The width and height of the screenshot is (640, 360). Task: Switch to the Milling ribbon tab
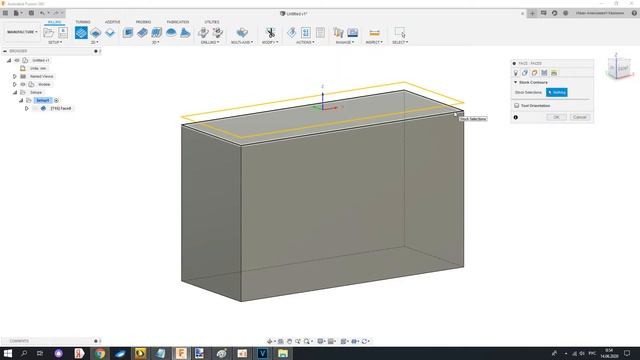pos(55,22)
